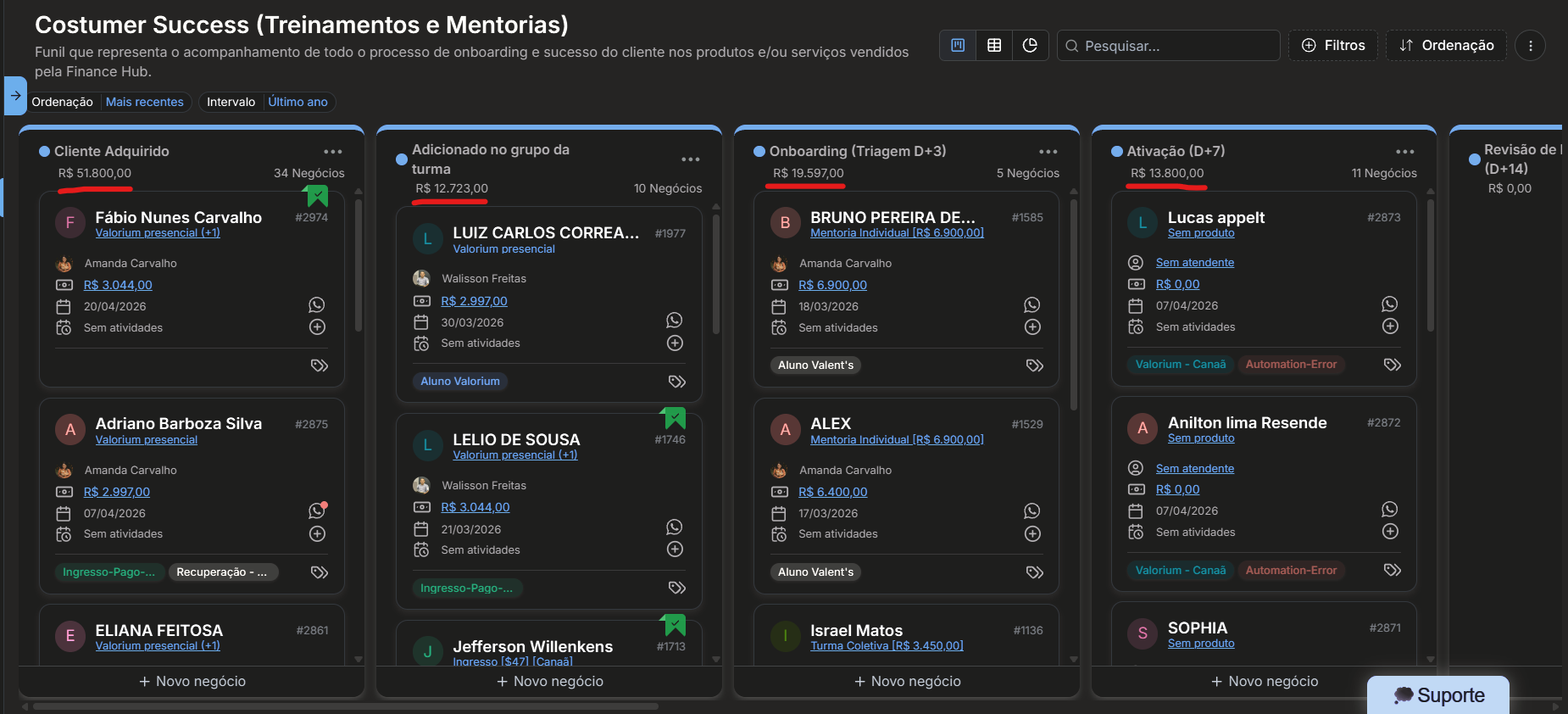Switch to table grid view
This screenshot has width=1568, height=714.
pos(994,45)
